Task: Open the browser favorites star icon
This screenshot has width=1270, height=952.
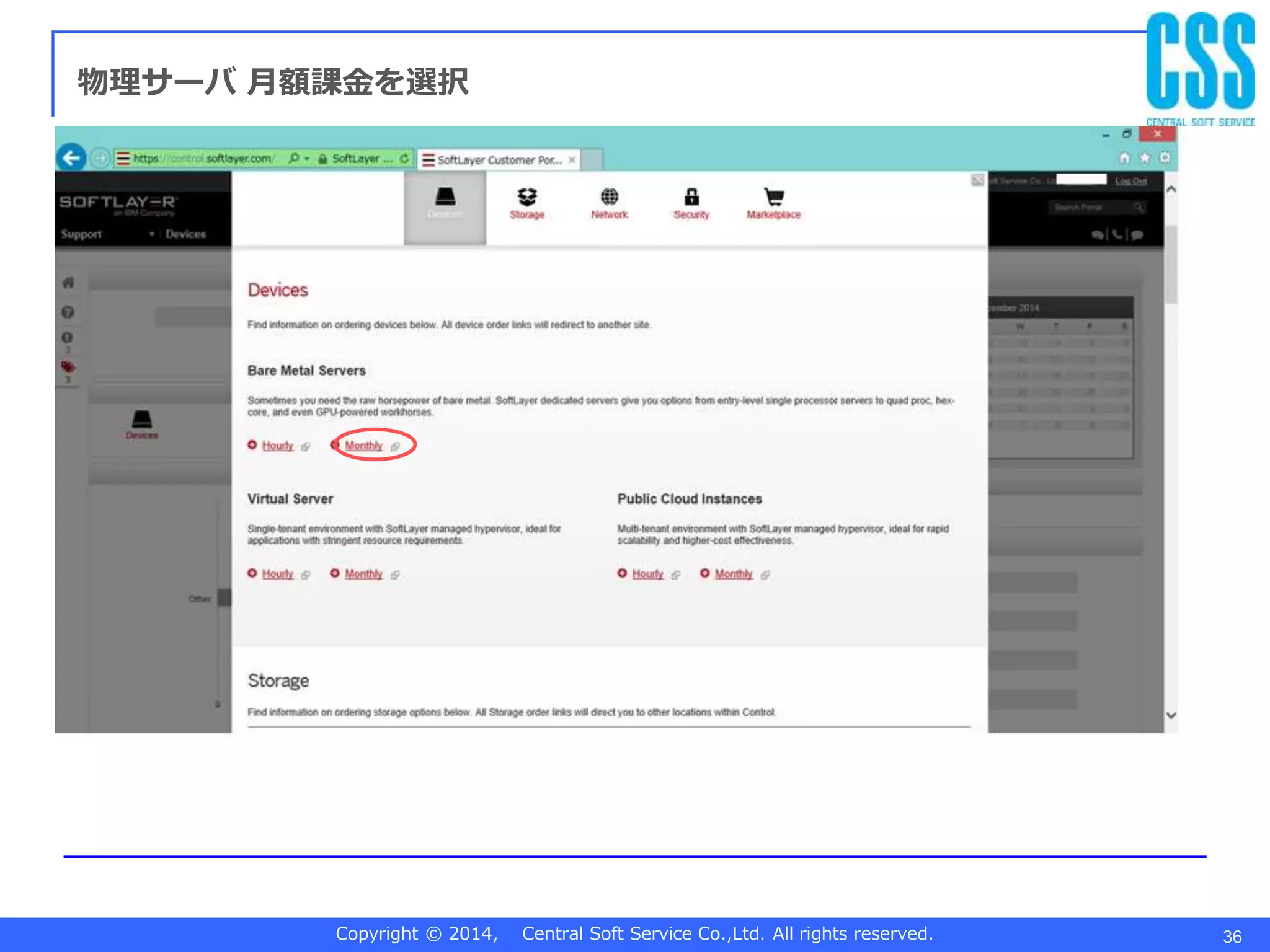Action: click(x=1145, y=158)
